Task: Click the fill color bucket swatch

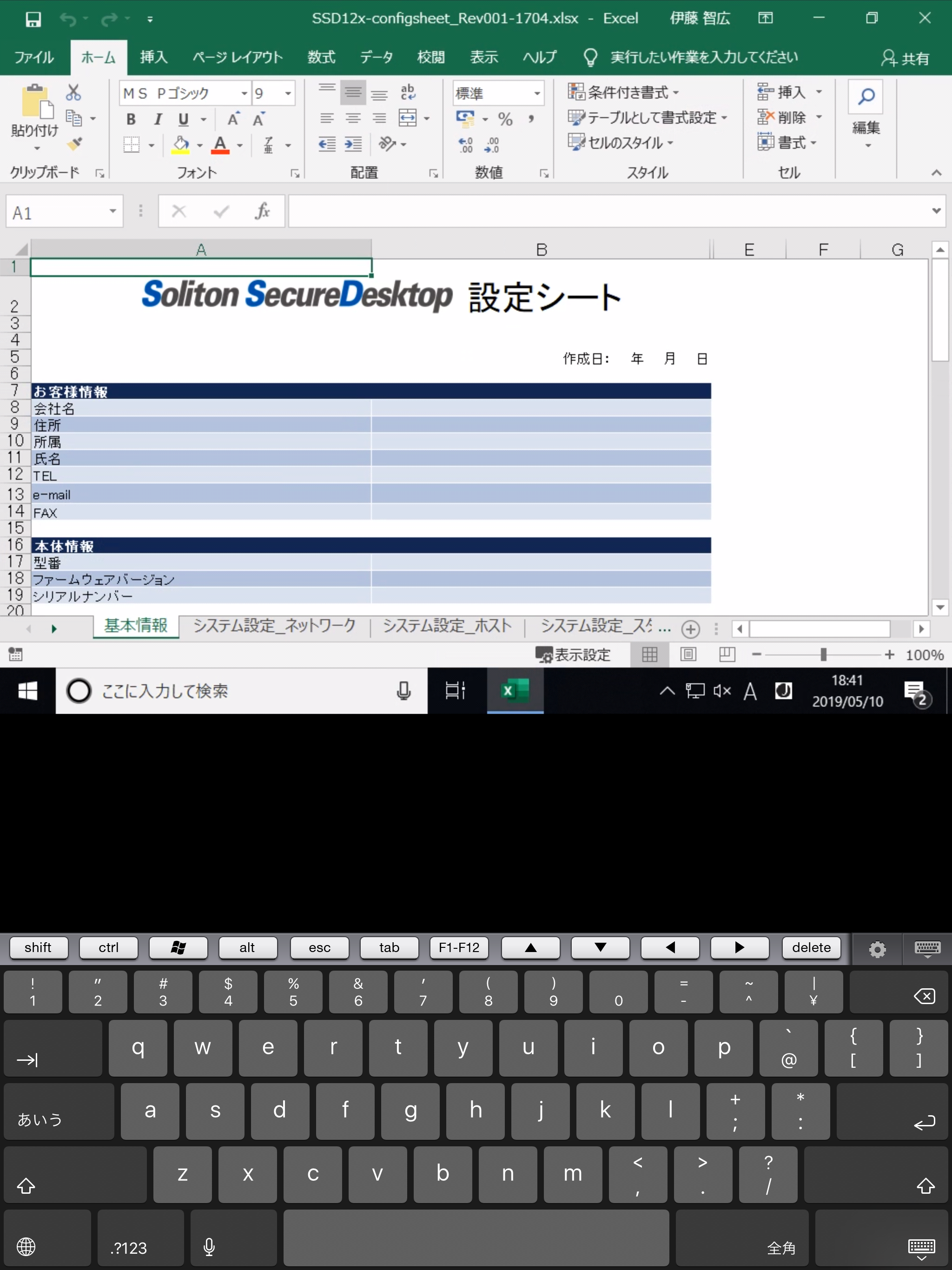Action: (180, 145)
